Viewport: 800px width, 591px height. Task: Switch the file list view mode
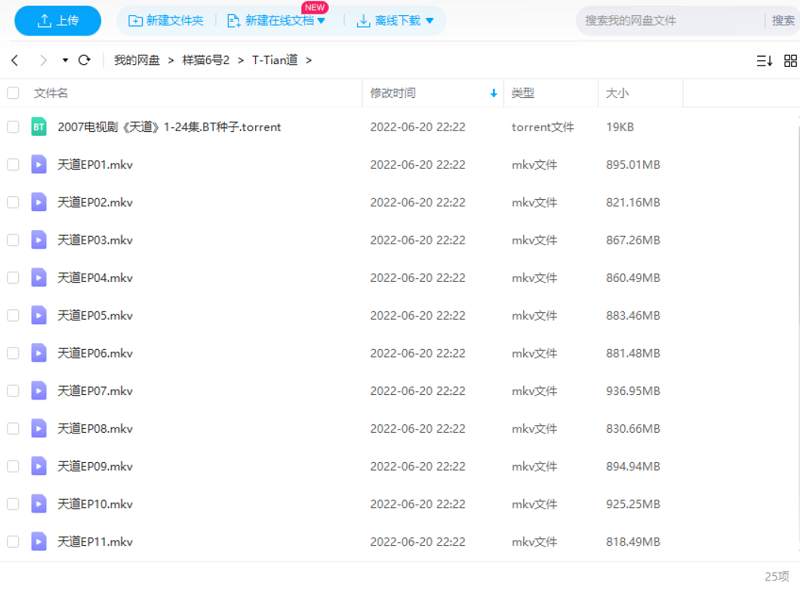coord(790,61)
